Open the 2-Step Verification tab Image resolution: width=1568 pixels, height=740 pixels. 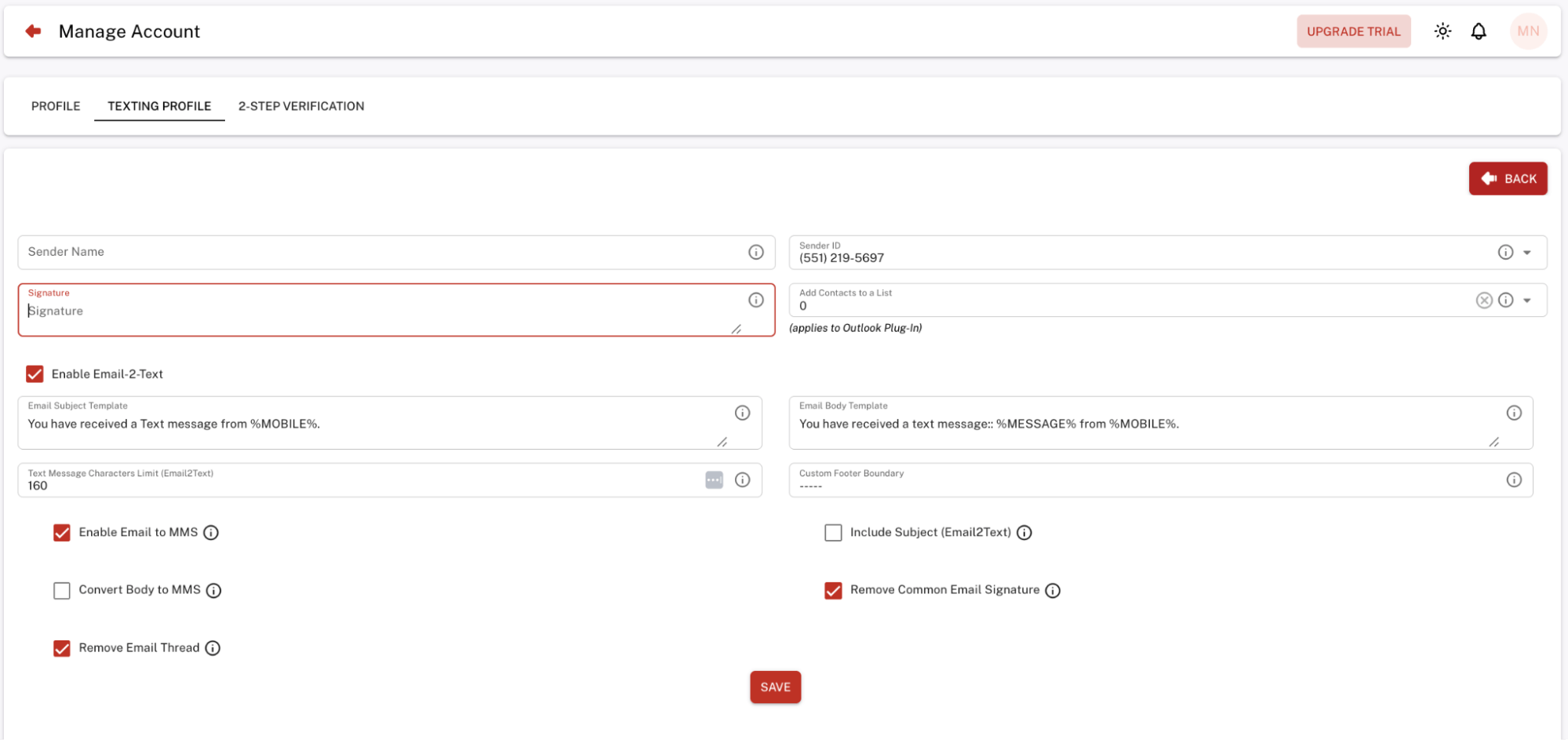(301, 106)
